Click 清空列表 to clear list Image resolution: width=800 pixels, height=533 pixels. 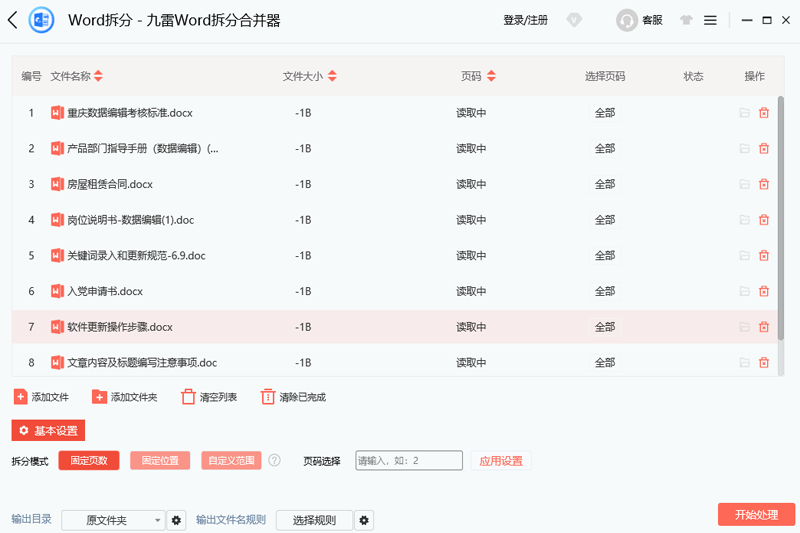[x=209, y=397]
